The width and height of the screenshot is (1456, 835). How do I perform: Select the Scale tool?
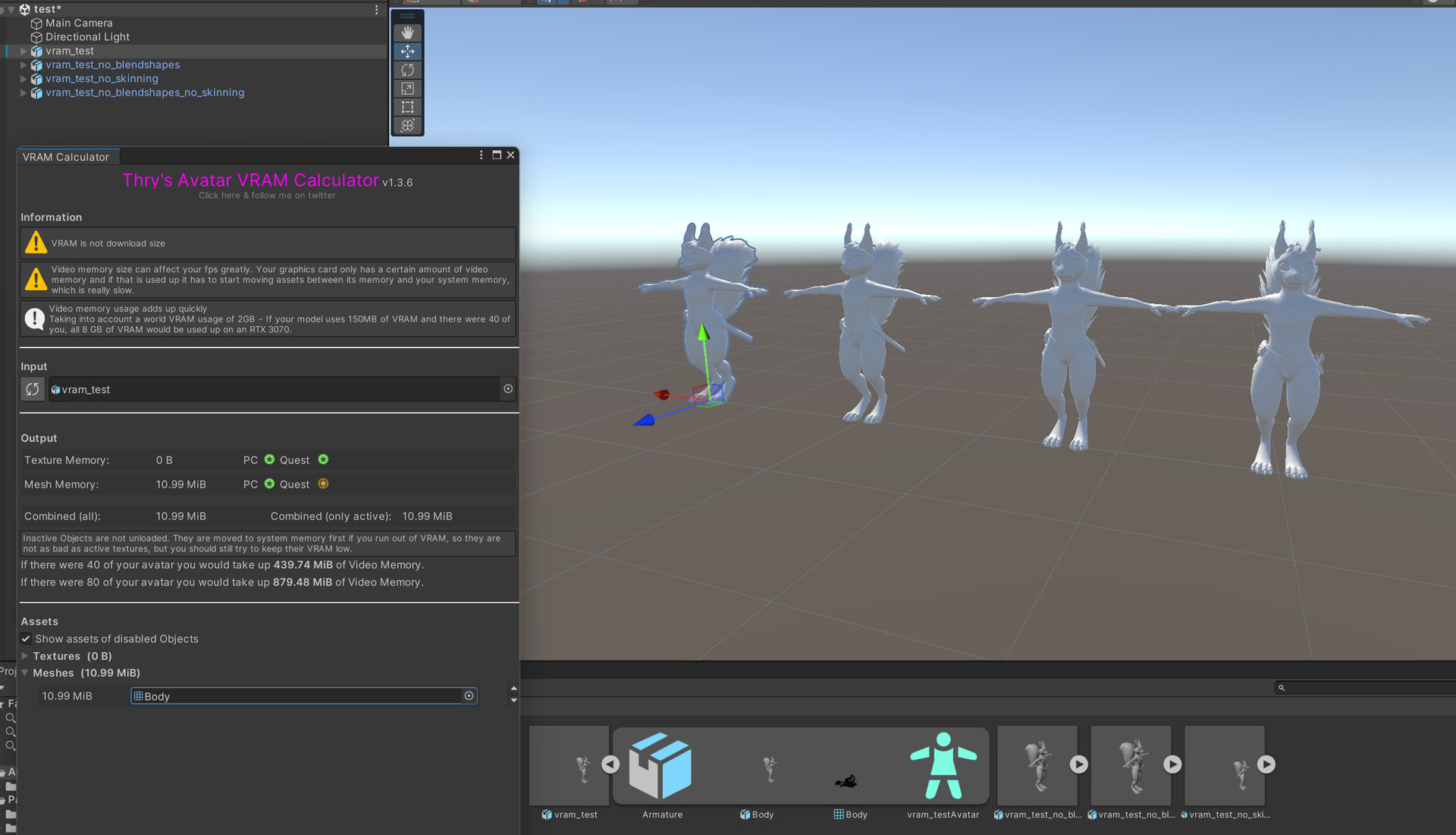point(407,89)
